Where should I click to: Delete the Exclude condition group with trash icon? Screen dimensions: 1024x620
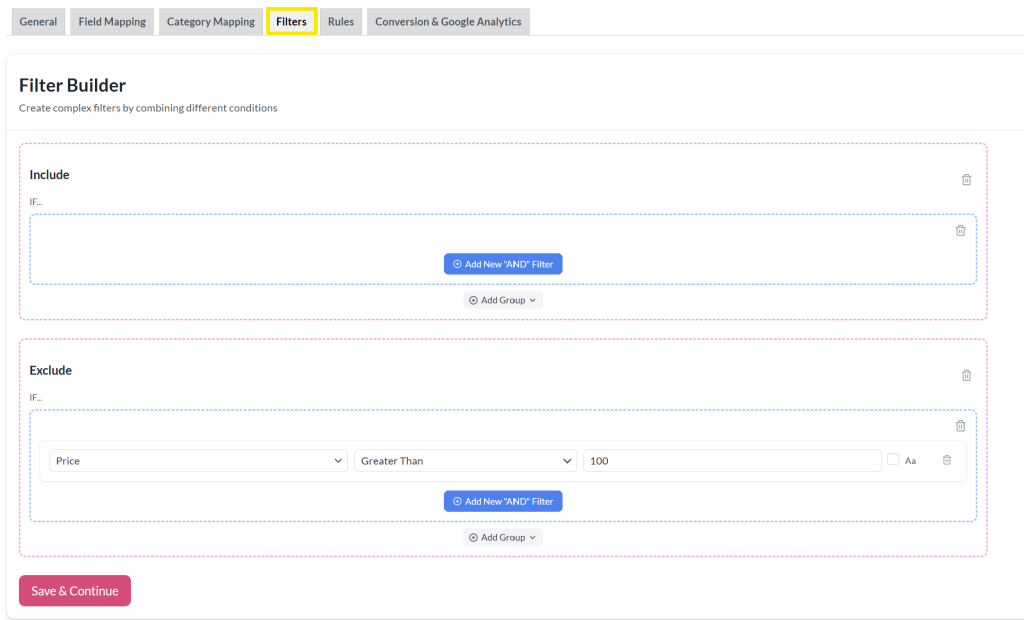961,426
